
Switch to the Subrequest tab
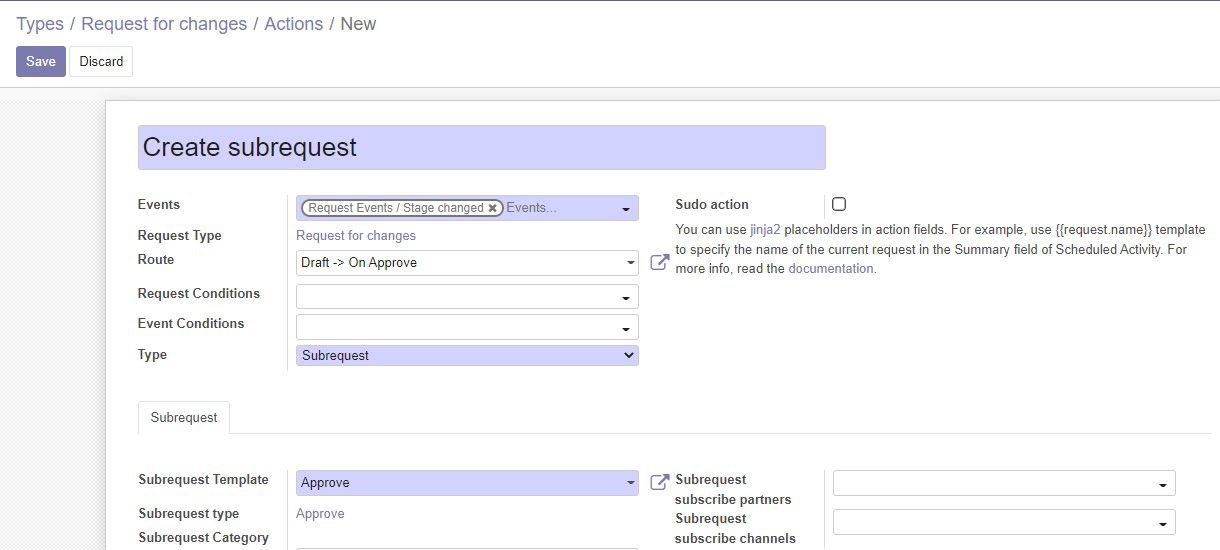point(184,418)
